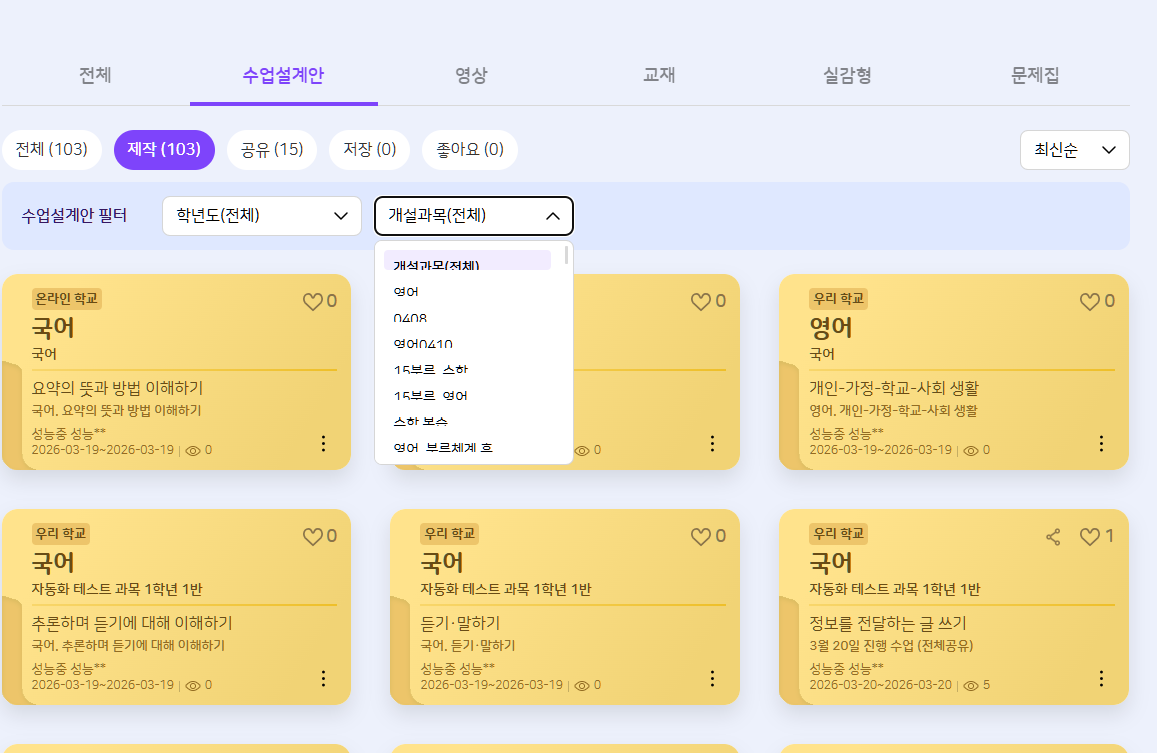Click the subject dropdown list scrollbar
Viewport: 1157px width, 753px height.
567,256
